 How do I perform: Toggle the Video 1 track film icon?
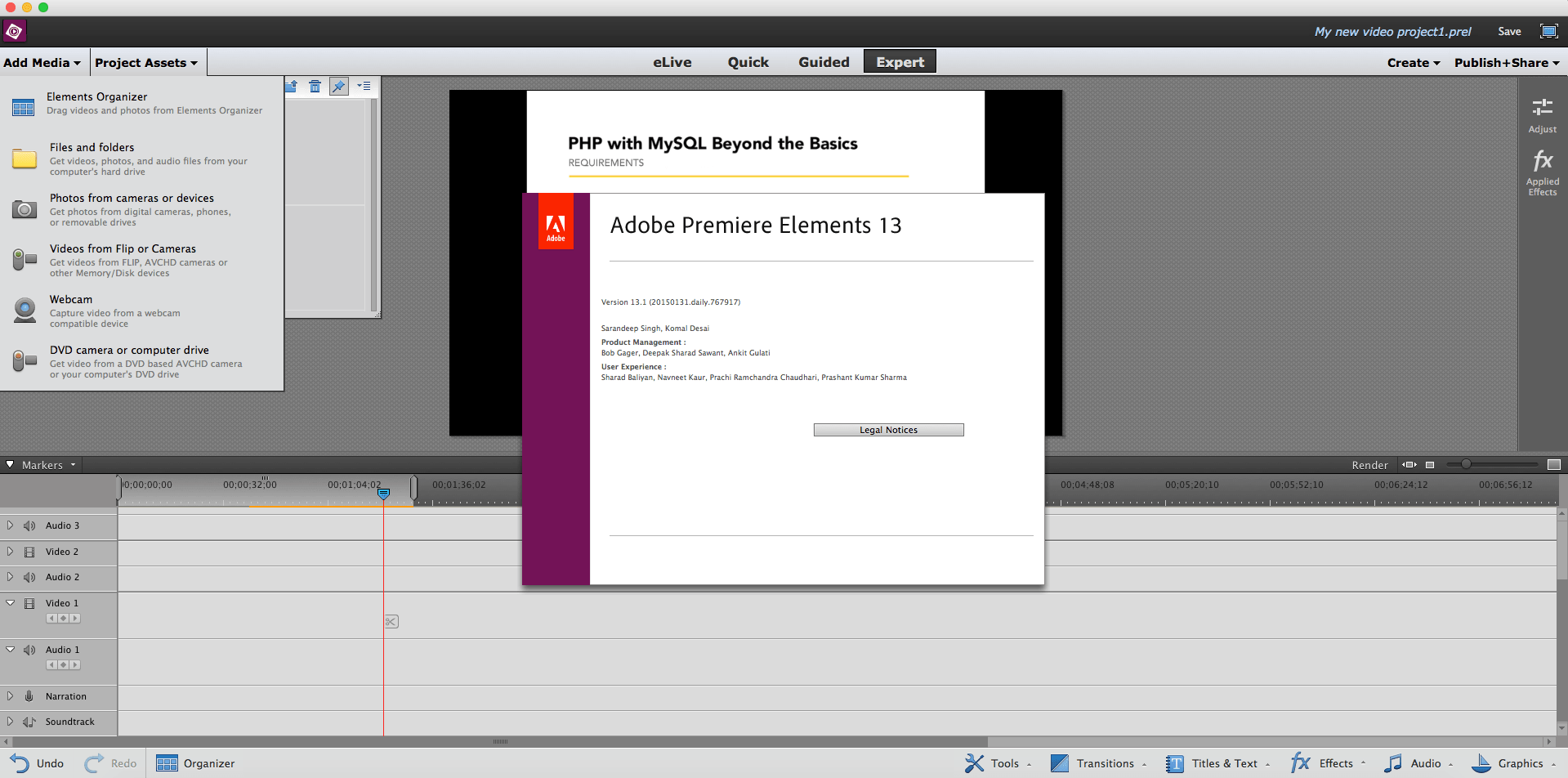click(29, 603)
